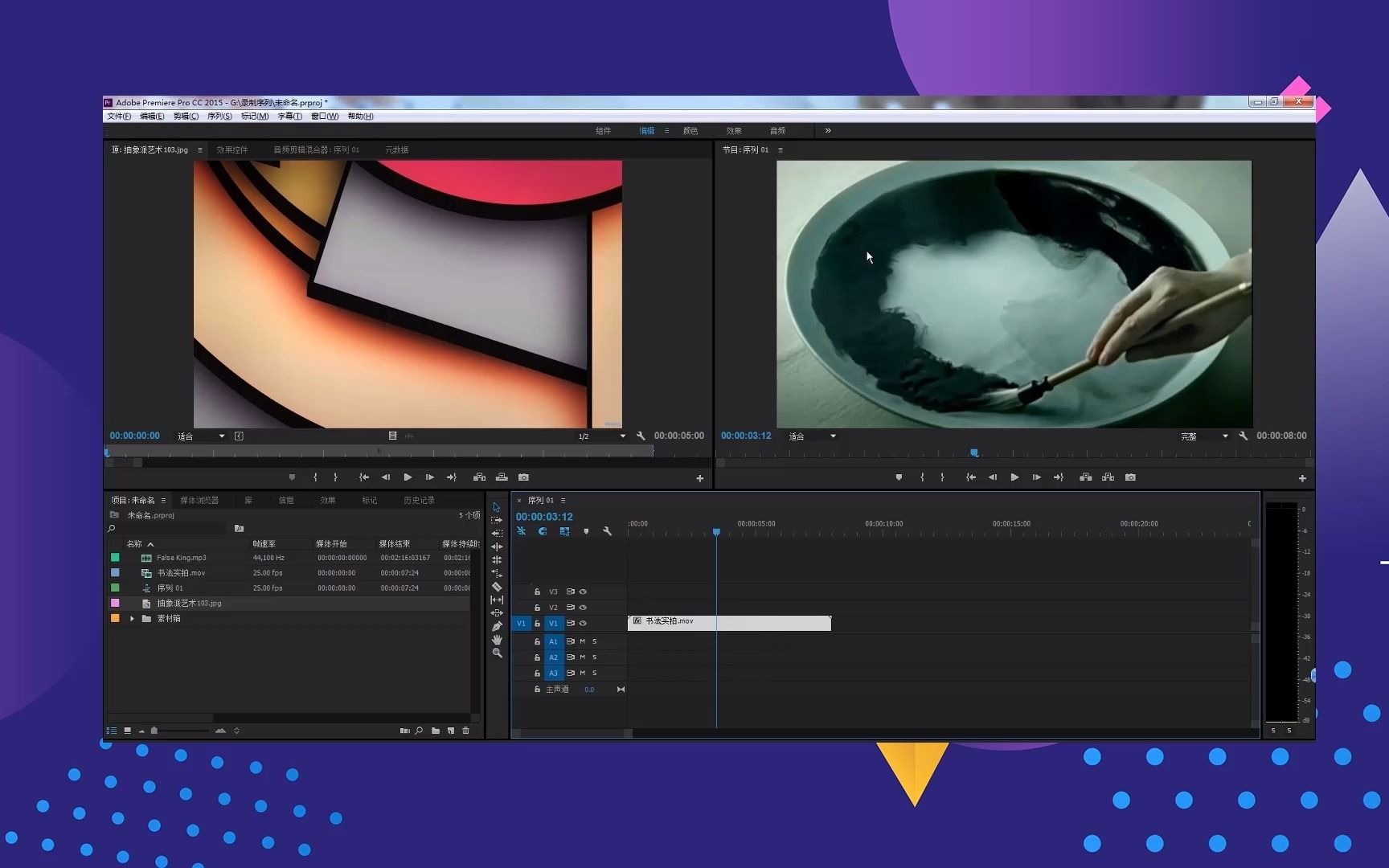Open Program monitor playback resolution dropdown
The image size is (1389, 868).
click(1204, 436)
